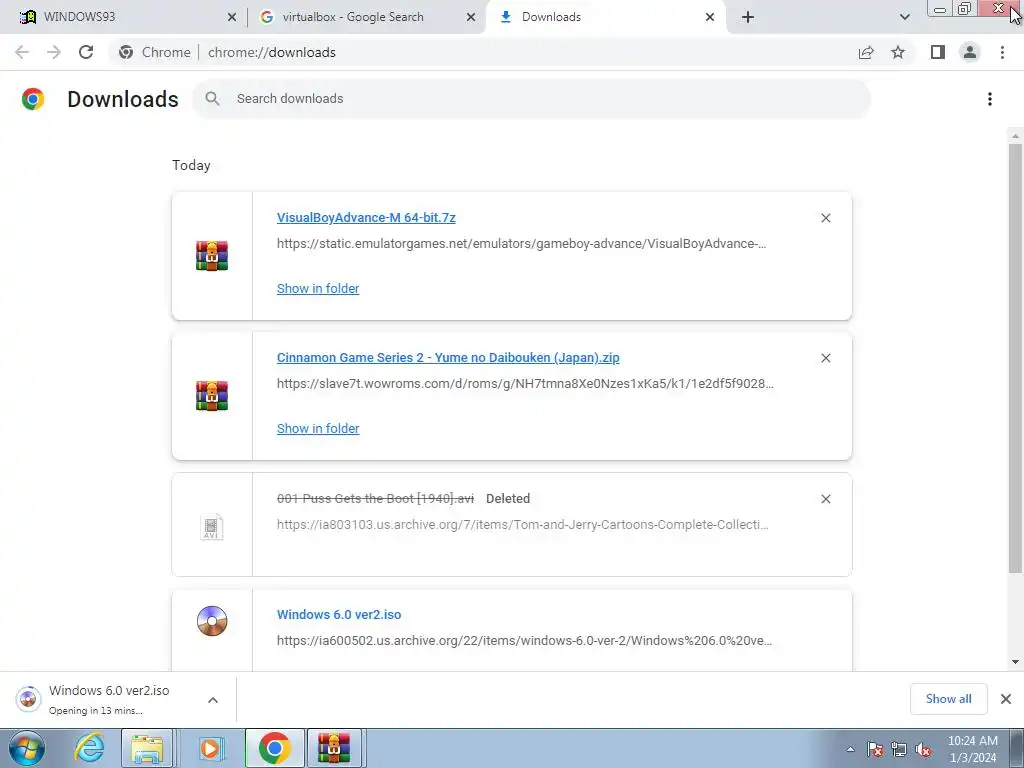Viewport: 1024px width, 768px height.
Task: Click the disc icon of Windows 6.0 ver2.iso
Action: pyautogui.click(x=212, y=620)
